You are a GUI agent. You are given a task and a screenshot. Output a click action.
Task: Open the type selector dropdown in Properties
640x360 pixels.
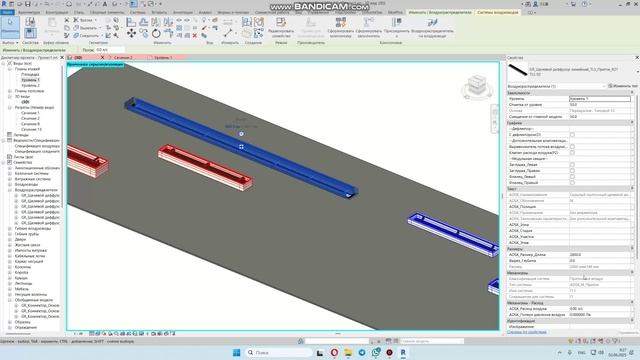click(x=637, y=71)
